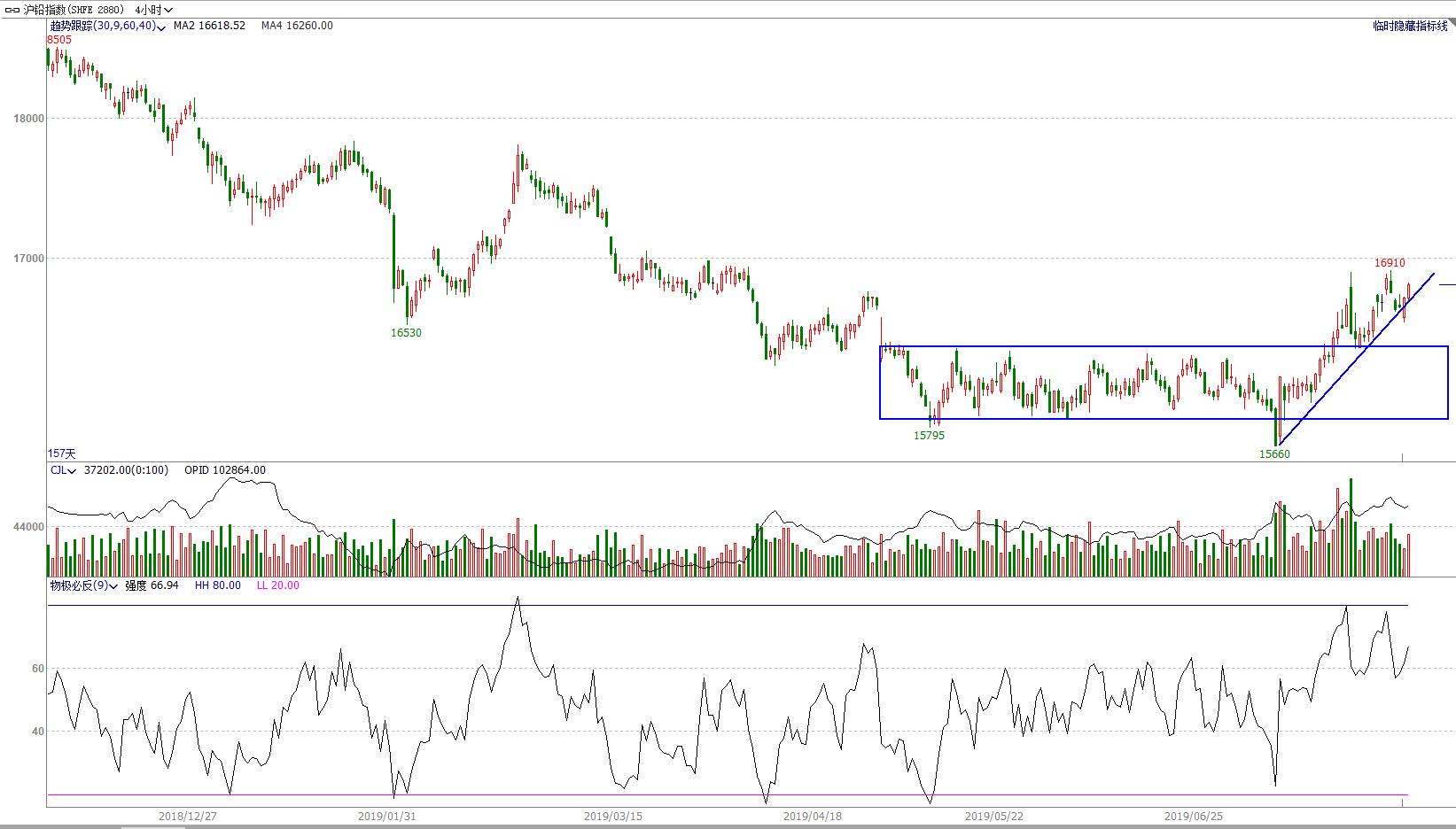
Task: Click the 44000 volume axis label
Action: click(x=27, y=527)
